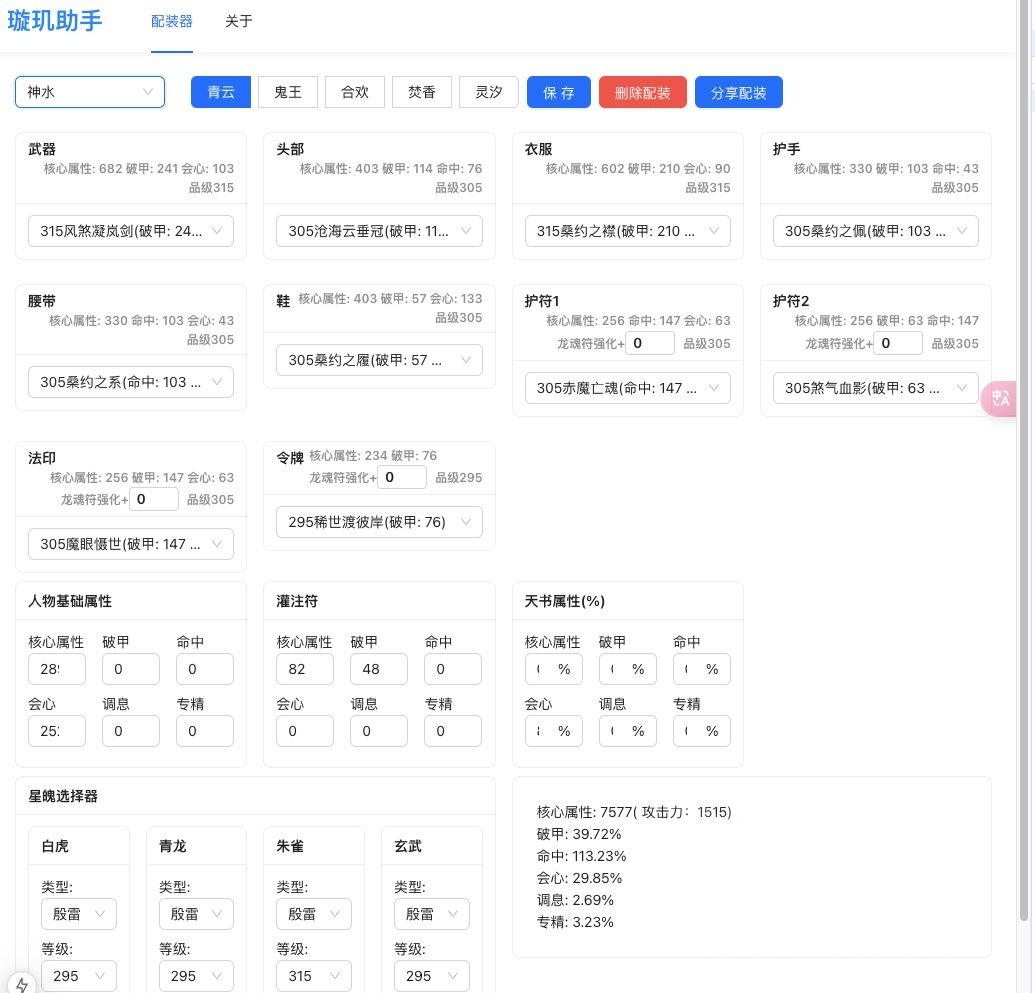1035x993 pixels.
Task: Open the 神水 configuration dropdown
Action: coord(89,91)
